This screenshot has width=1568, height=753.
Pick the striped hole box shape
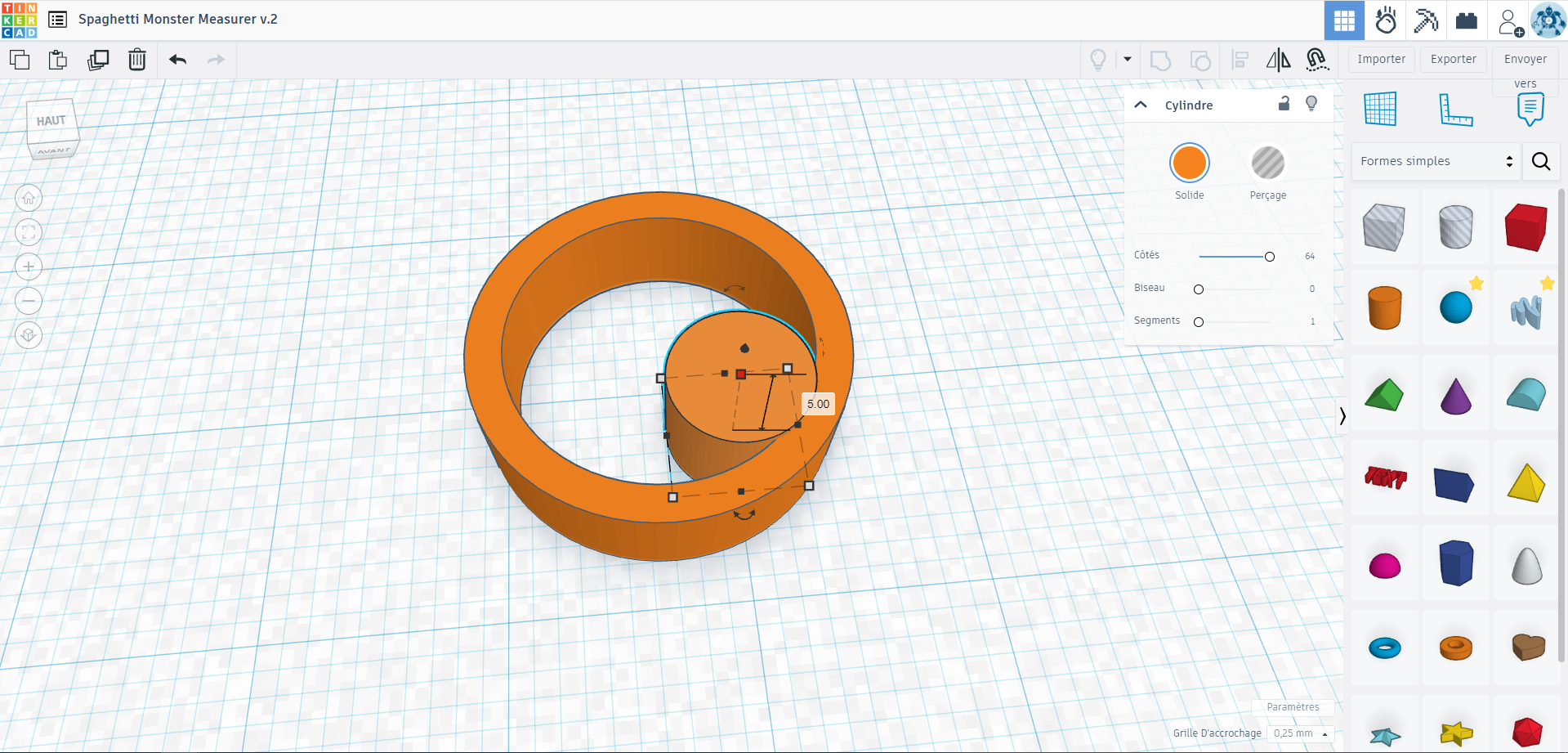point(1384,226)
